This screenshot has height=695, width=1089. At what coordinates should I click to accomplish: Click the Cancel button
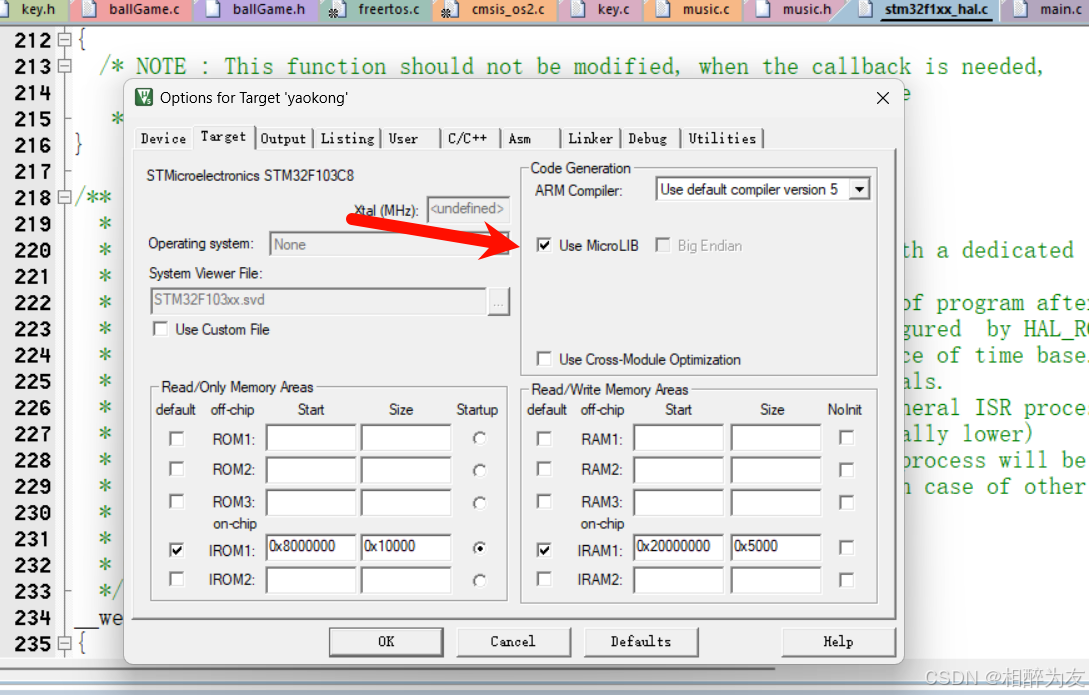pos(513,642)
